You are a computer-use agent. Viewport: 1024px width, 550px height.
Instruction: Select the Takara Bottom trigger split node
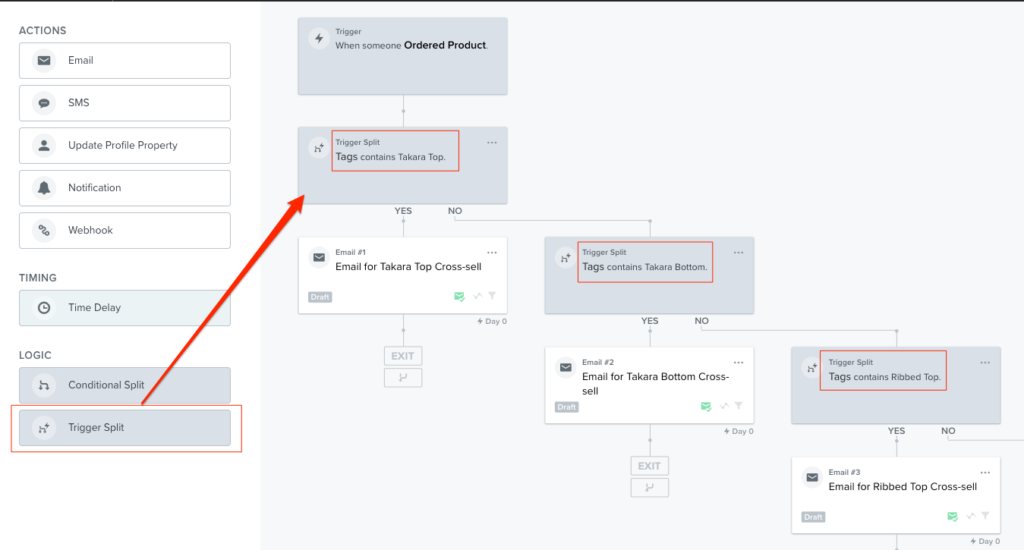tap(649, 273)
